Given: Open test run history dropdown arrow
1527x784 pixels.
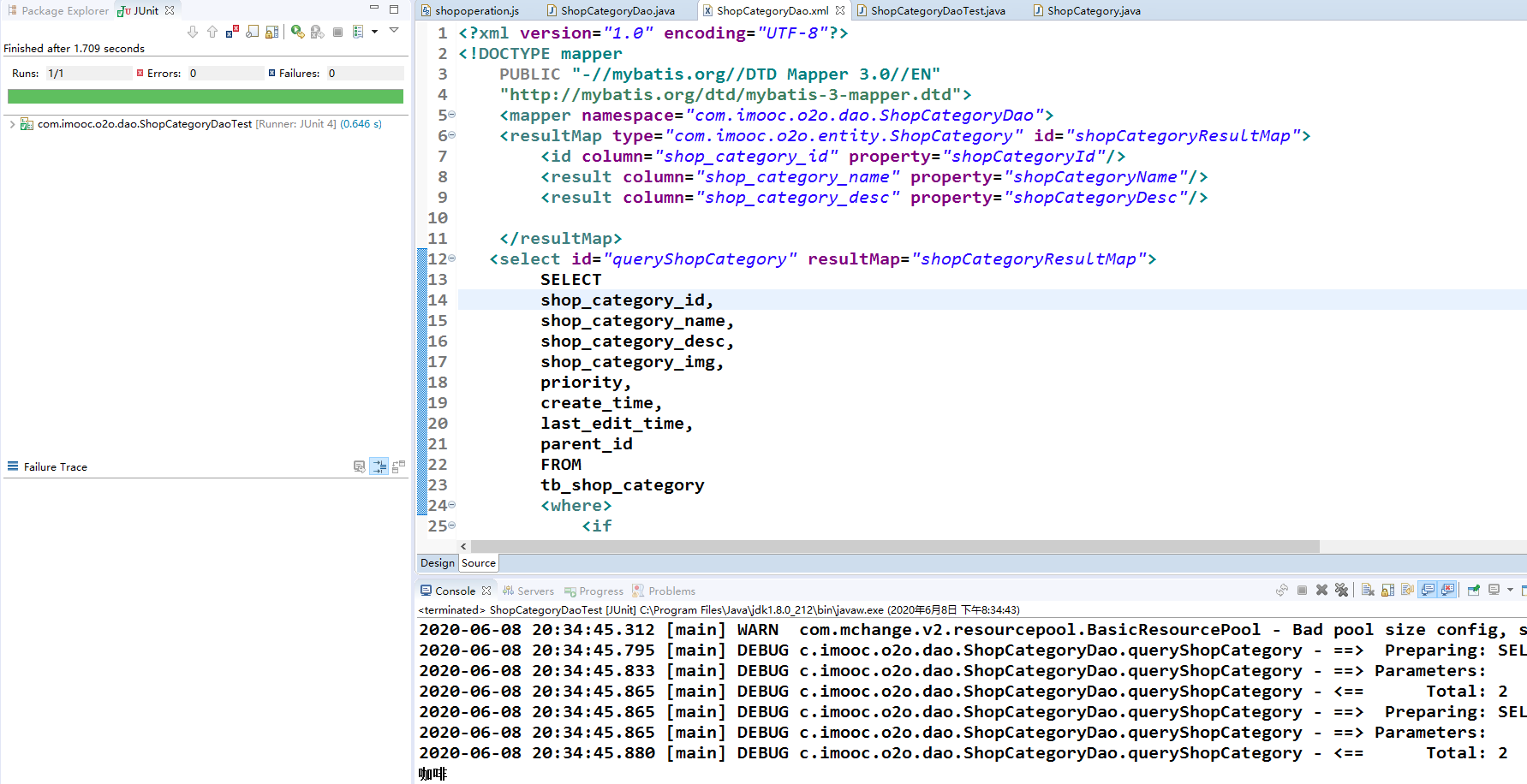Looking at the screenshot, I should 374,32.
